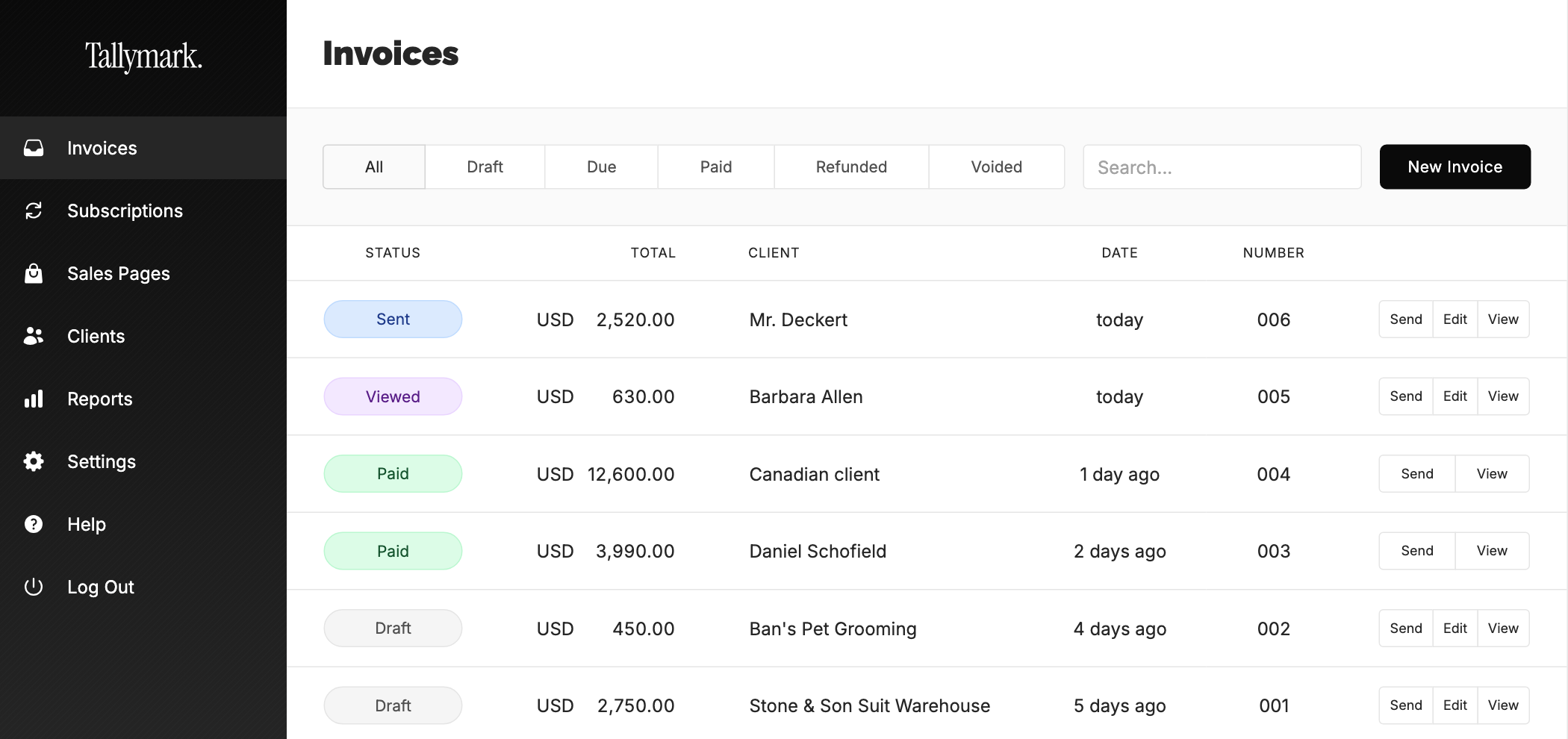Send the Canadian client invoice 004

click(x=1417, y=474)
